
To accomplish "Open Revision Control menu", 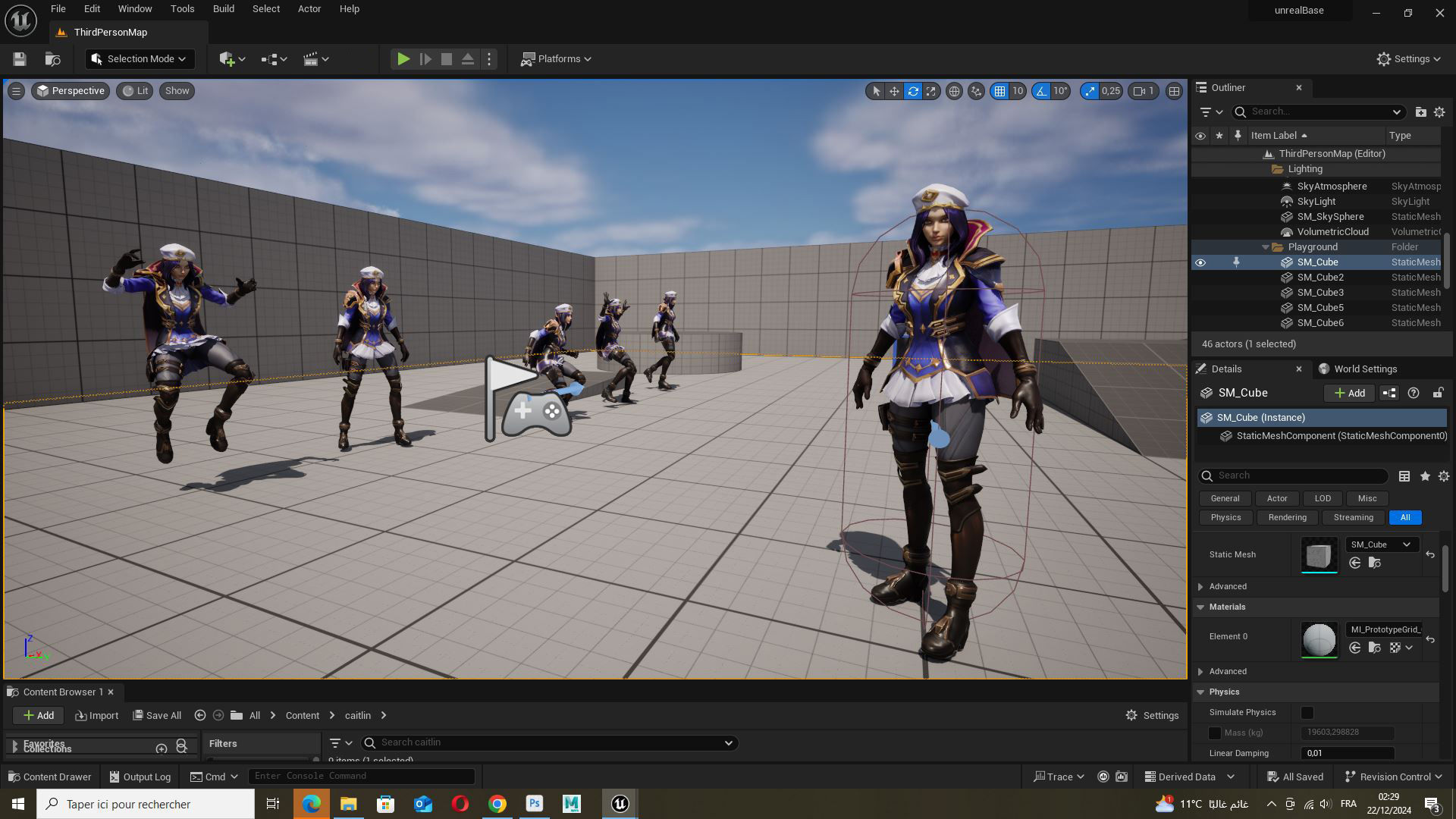I will point(1393,777).
